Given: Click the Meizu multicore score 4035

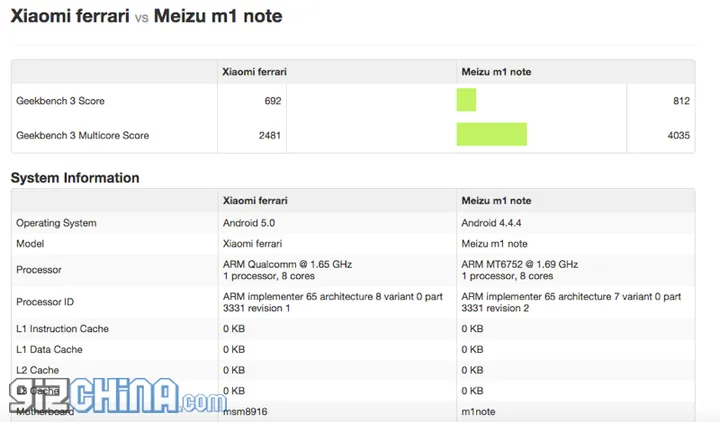Looking at the screenshot, I should 677,135.
